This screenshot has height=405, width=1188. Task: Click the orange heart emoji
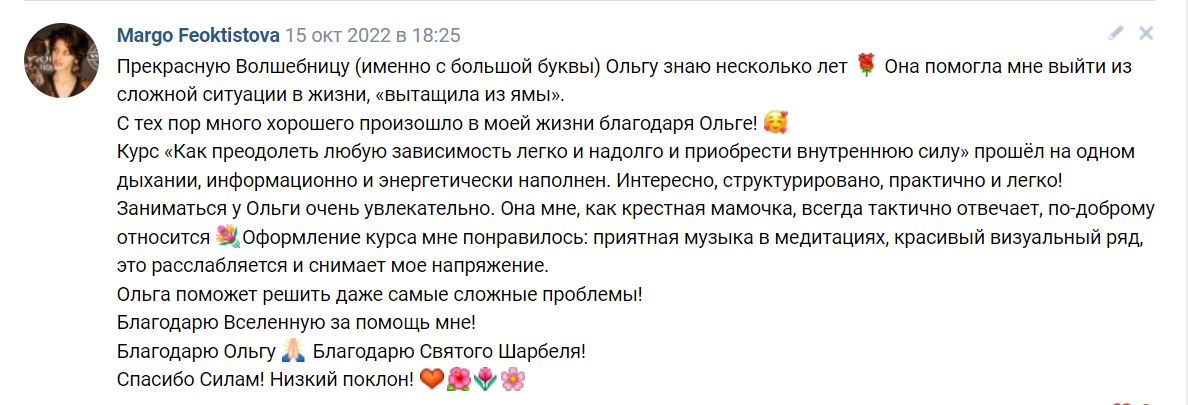pyautogui.click(x=431, y=380)
